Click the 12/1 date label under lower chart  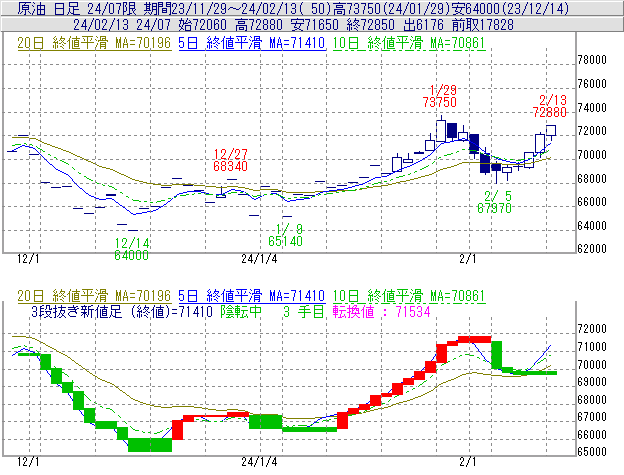28,462
